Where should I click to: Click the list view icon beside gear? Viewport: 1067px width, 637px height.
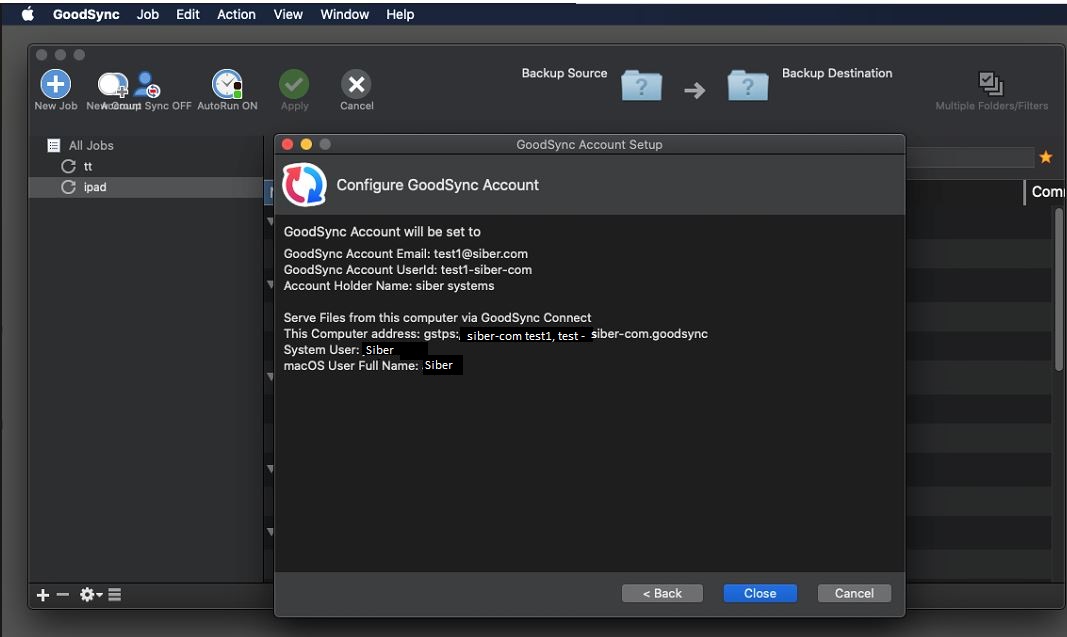tap(115, 595)
